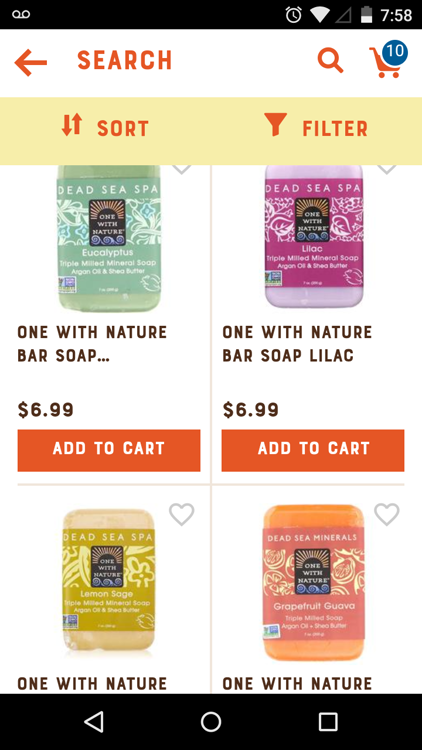Tap the Android home circle button
Image resolution: width=422 pixels, height=750 pixels.
211,722
